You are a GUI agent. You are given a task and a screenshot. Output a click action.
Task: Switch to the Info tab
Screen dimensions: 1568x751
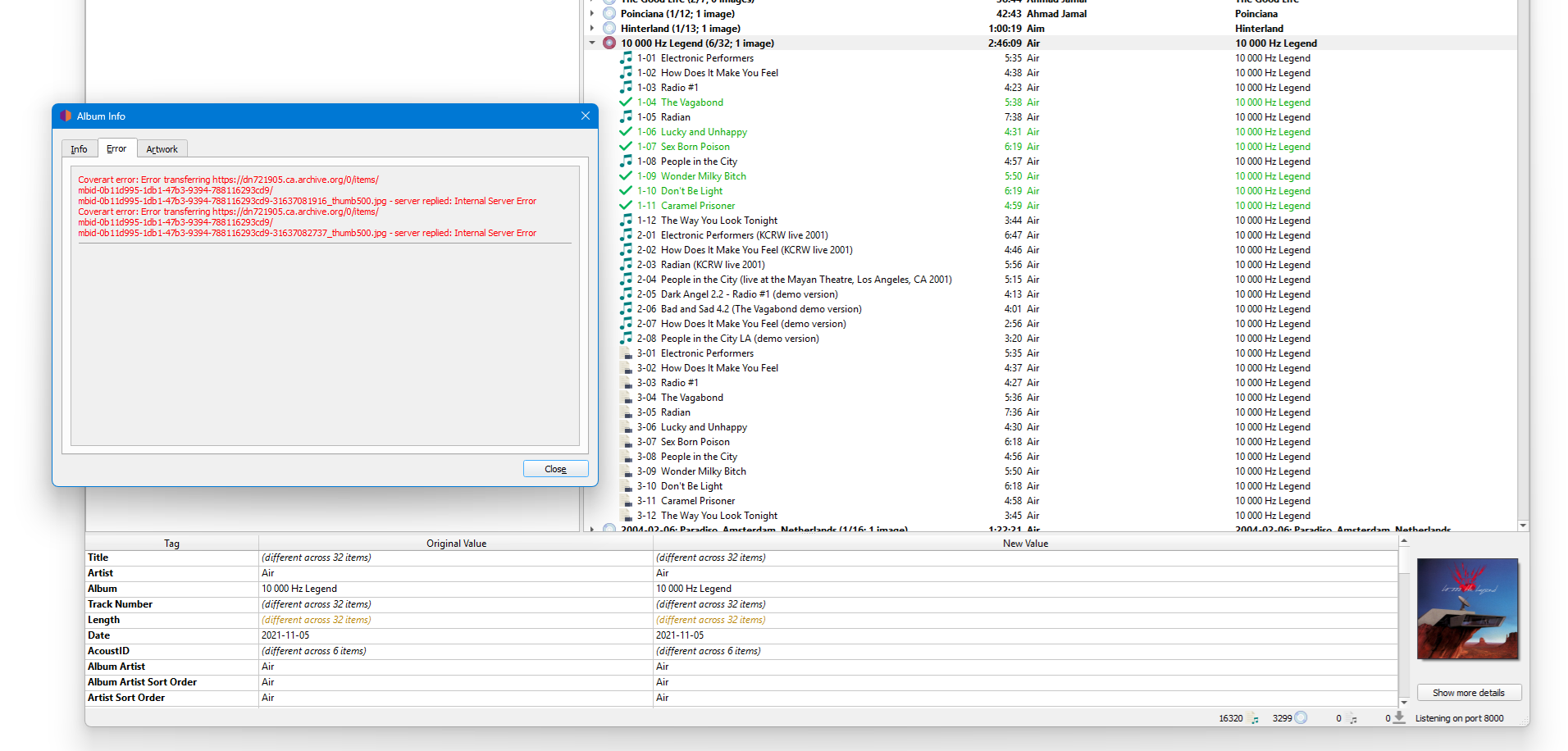click(x=79, y=149)
